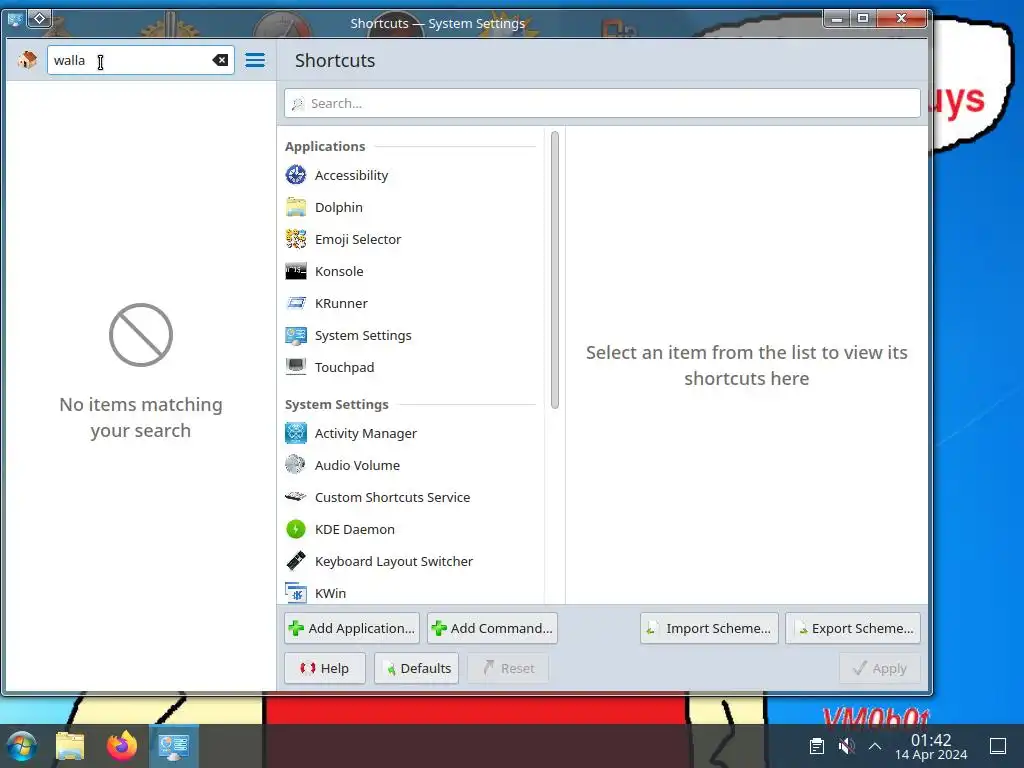Select the KRunner icon

[296, 303]
